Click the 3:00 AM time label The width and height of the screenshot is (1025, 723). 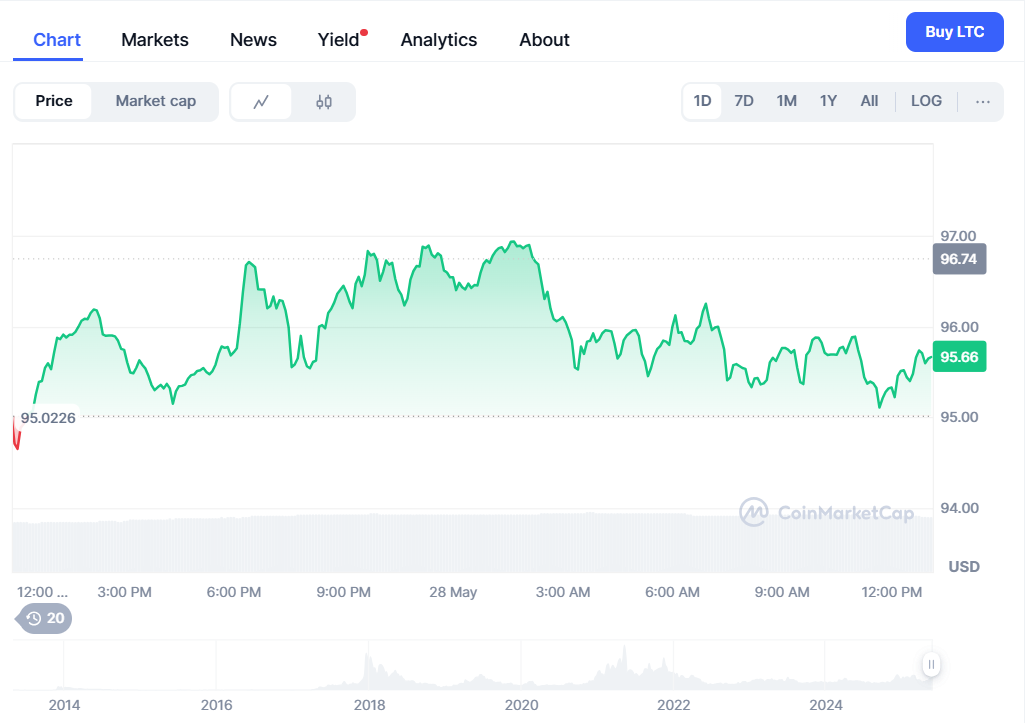click(x=563, y=592)
